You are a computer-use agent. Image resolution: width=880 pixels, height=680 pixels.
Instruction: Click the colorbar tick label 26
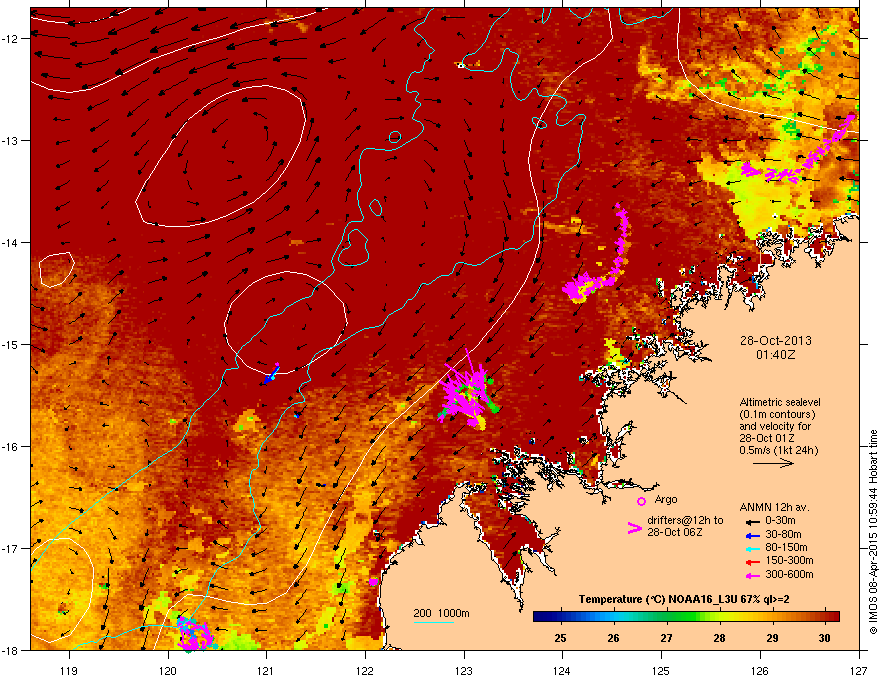613,638
